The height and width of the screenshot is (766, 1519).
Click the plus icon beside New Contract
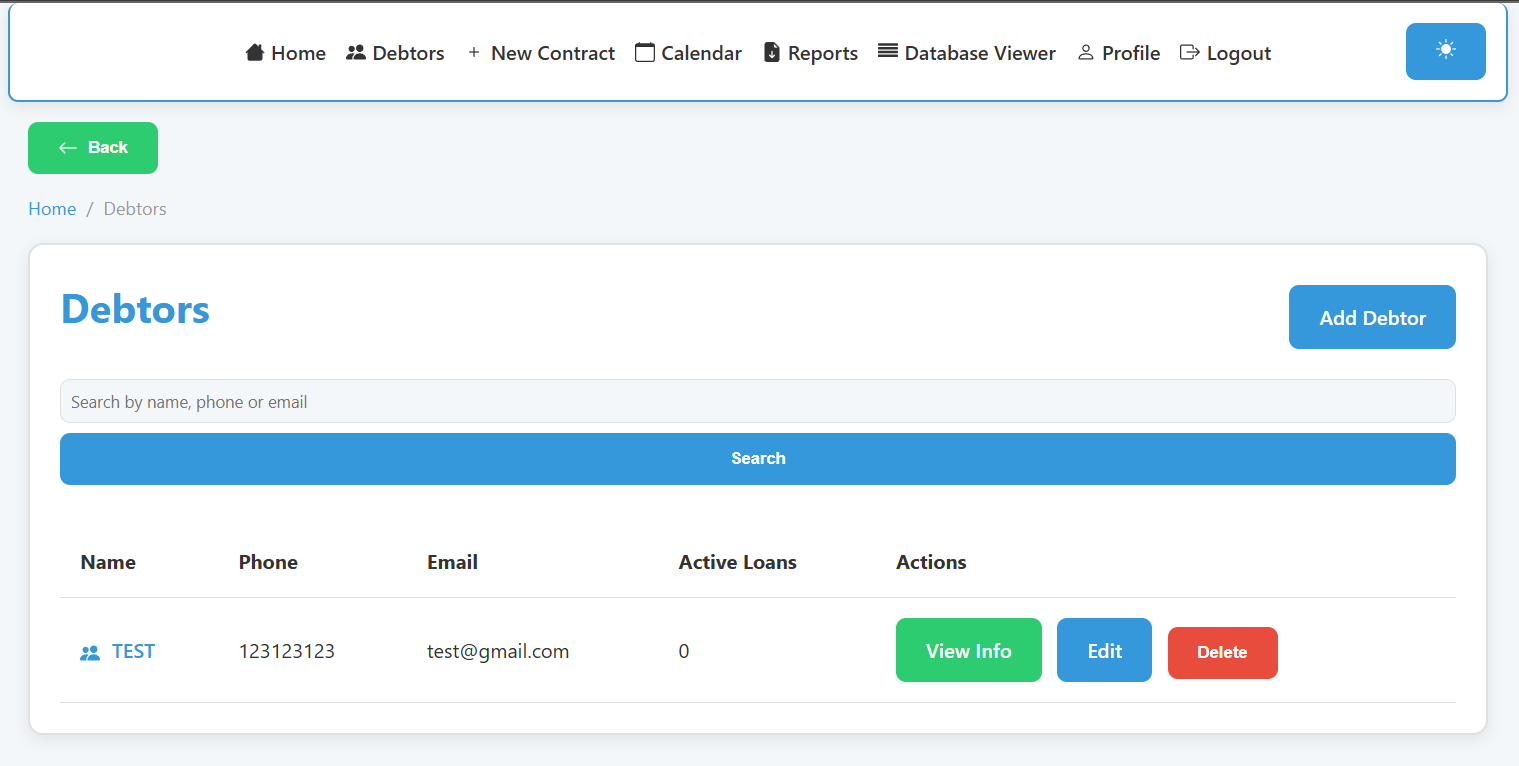coord(474,52)
